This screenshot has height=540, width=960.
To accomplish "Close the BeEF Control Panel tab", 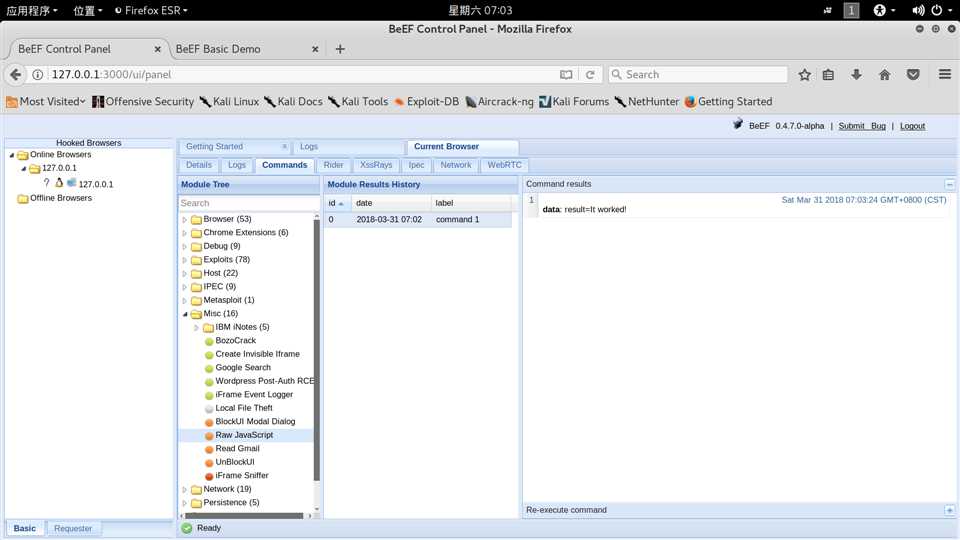I will 157,49.
